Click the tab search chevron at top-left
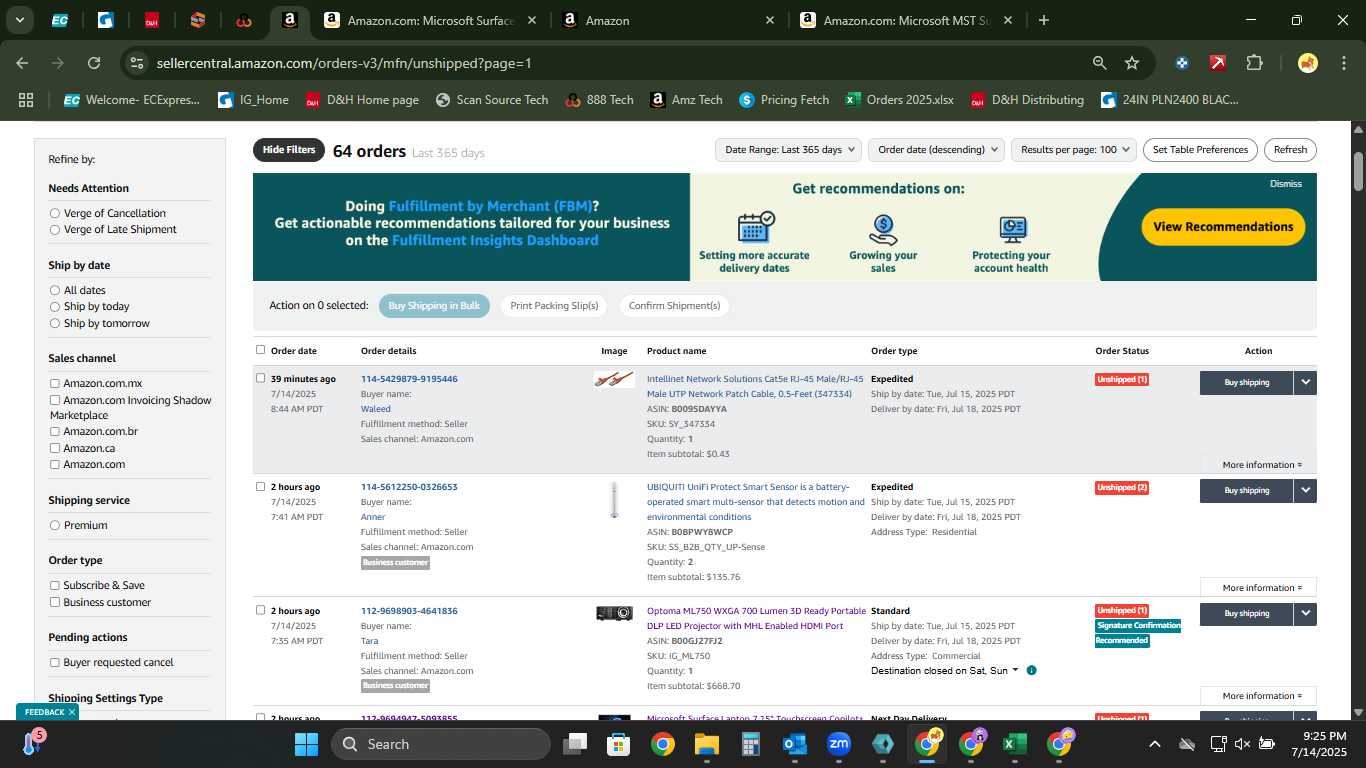Viewport: 1366px width, 768px height. point(19,20)
